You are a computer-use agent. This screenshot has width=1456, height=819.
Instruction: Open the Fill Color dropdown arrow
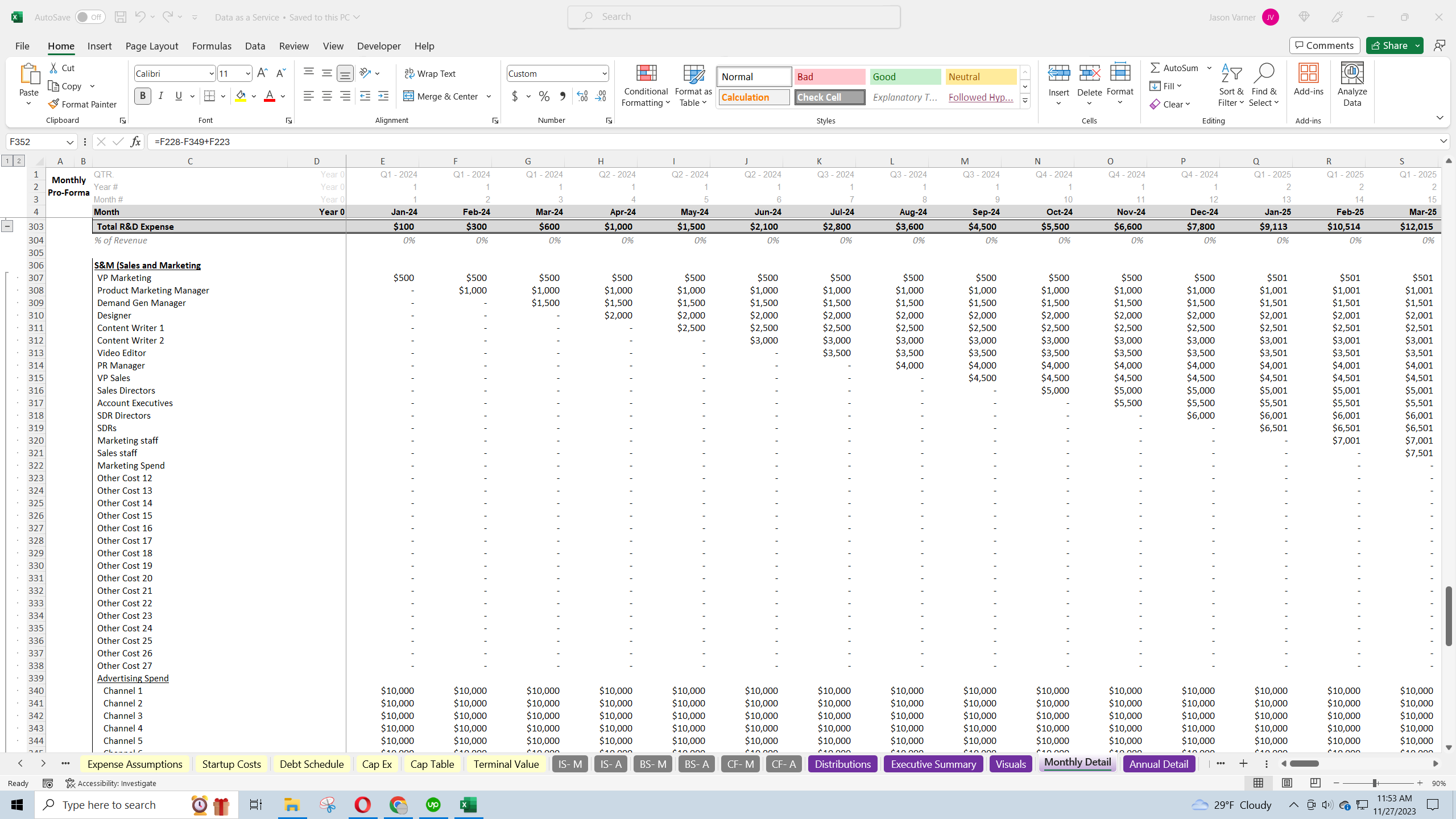click(254, 96)
